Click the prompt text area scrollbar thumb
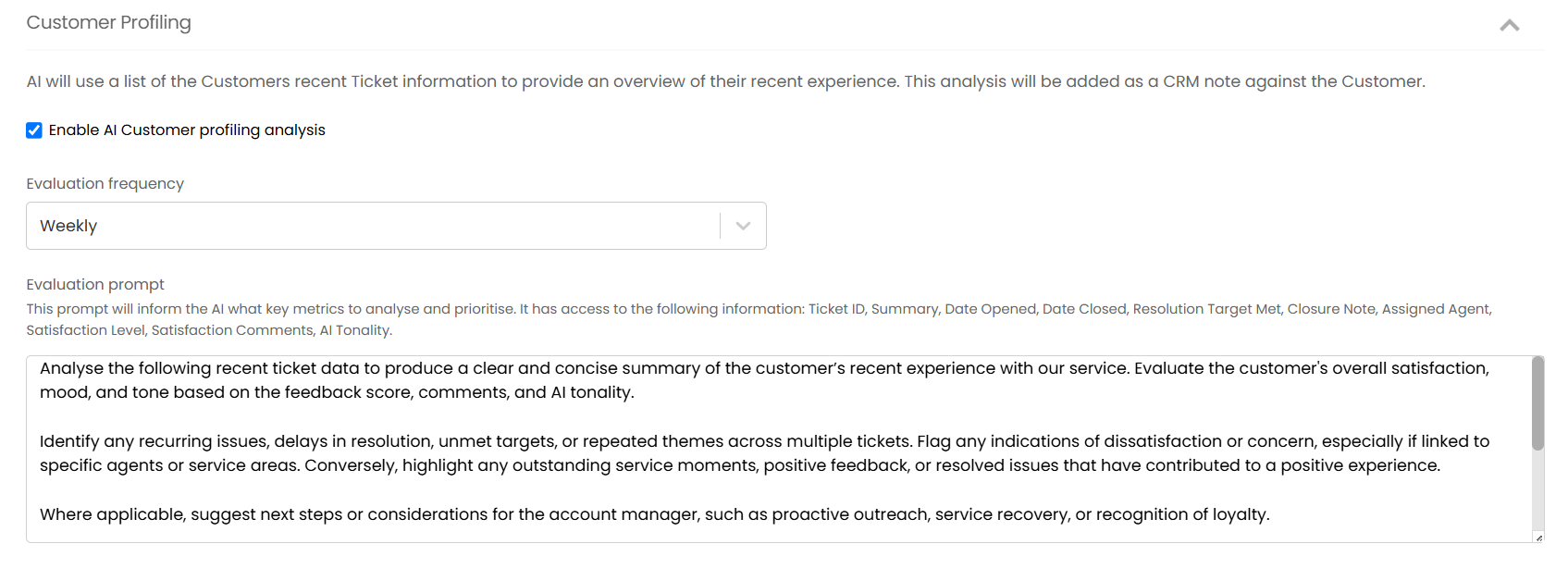 (x=1537, y=402)
